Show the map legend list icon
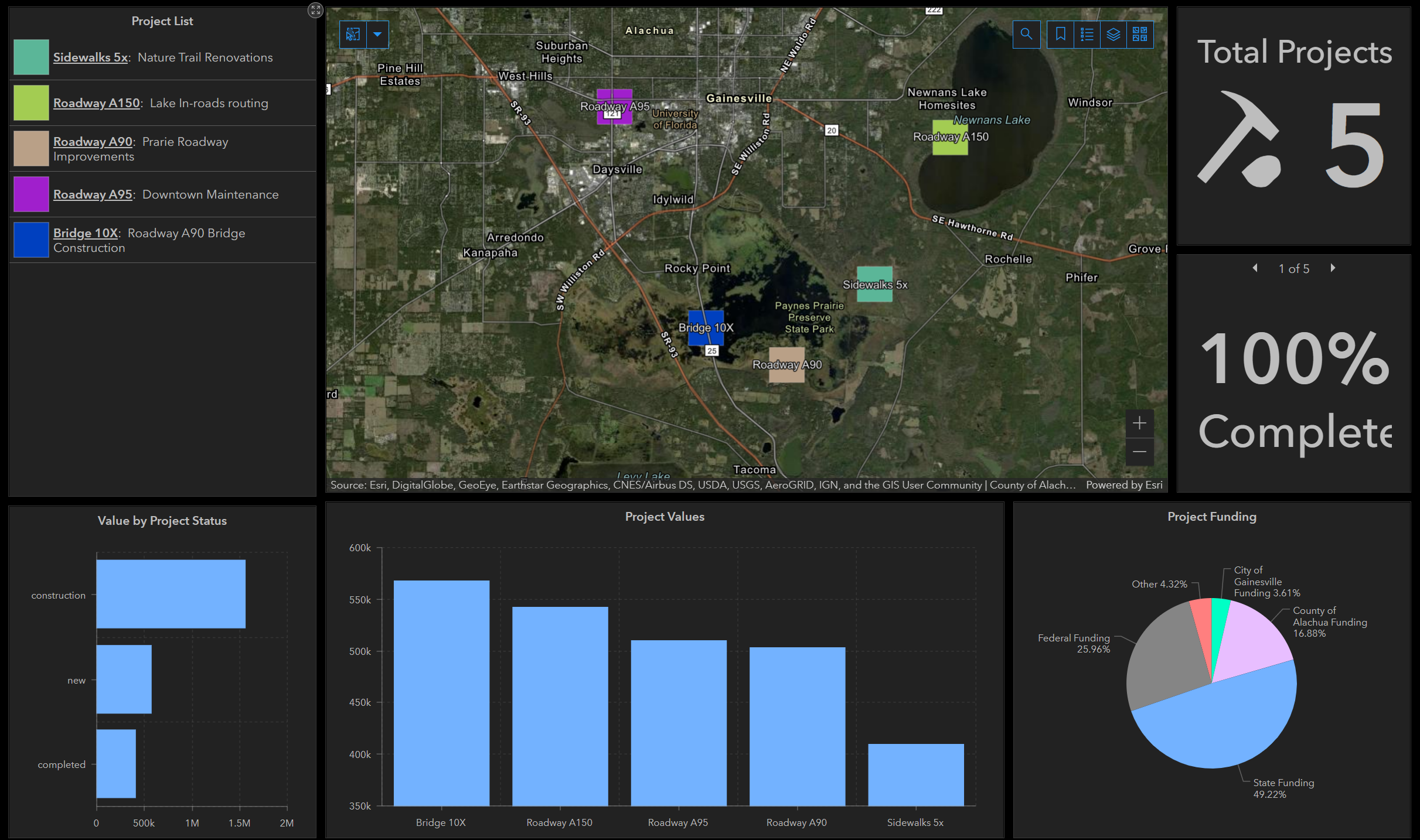The width and height of the screenshot is (1420, 840). point(1087,35)
